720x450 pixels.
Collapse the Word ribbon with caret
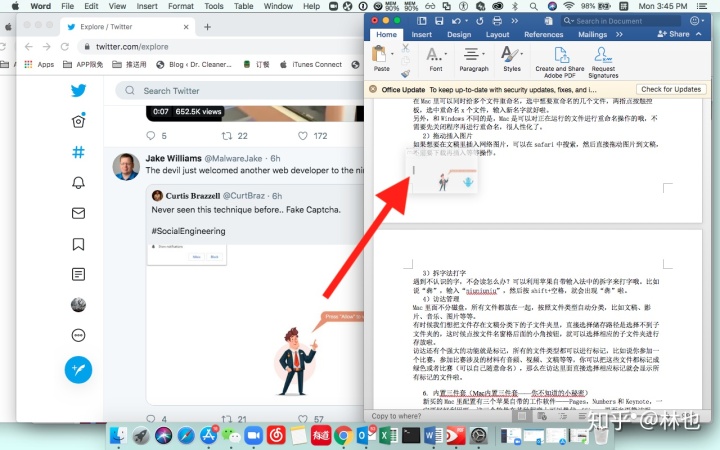click(698, 34)
